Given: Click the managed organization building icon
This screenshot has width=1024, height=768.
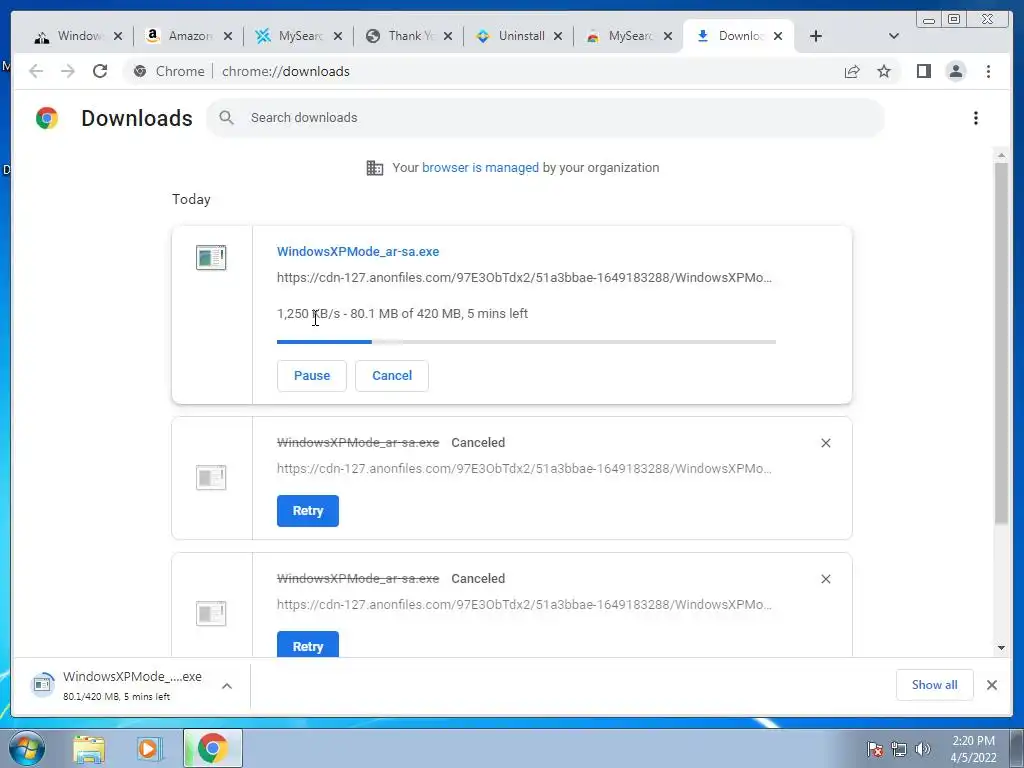Looking at the screenshot, I should pyautogui.click(x=375, y=168).
